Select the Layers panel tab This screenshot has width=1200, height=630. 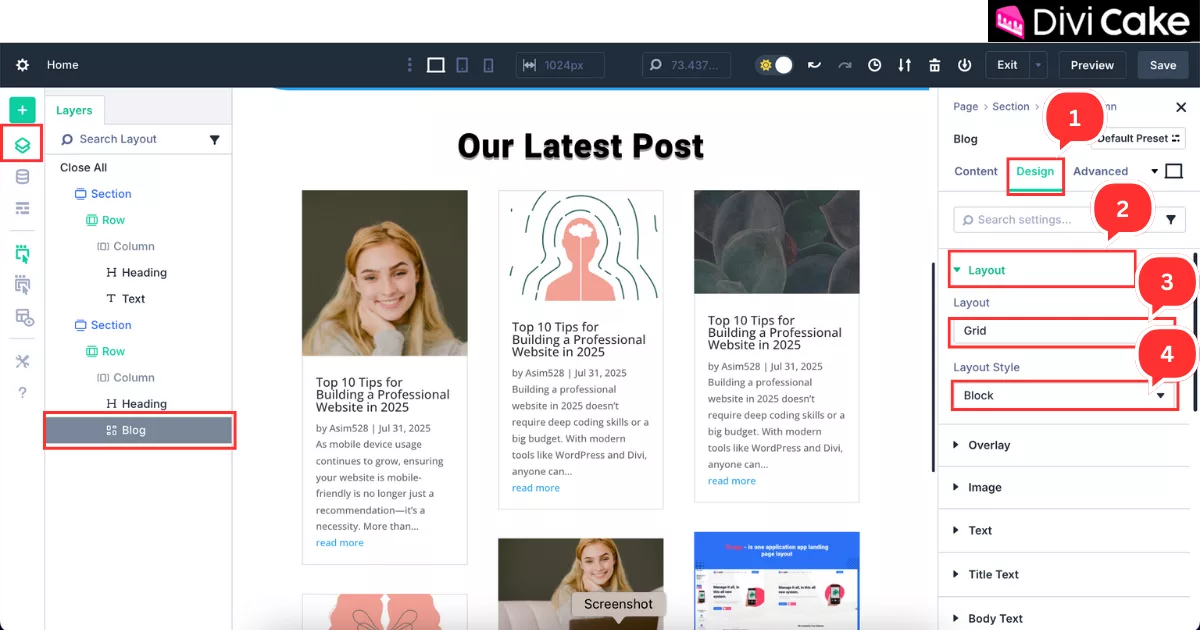[x=74, y=111]
